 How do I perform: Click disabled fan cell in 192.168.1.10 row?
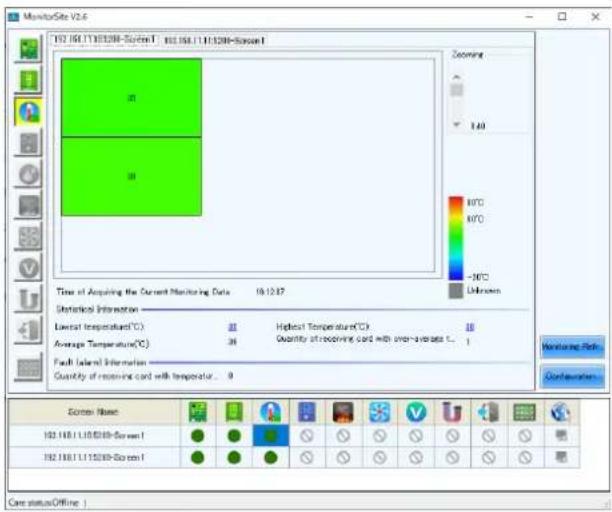coord(379,436)
